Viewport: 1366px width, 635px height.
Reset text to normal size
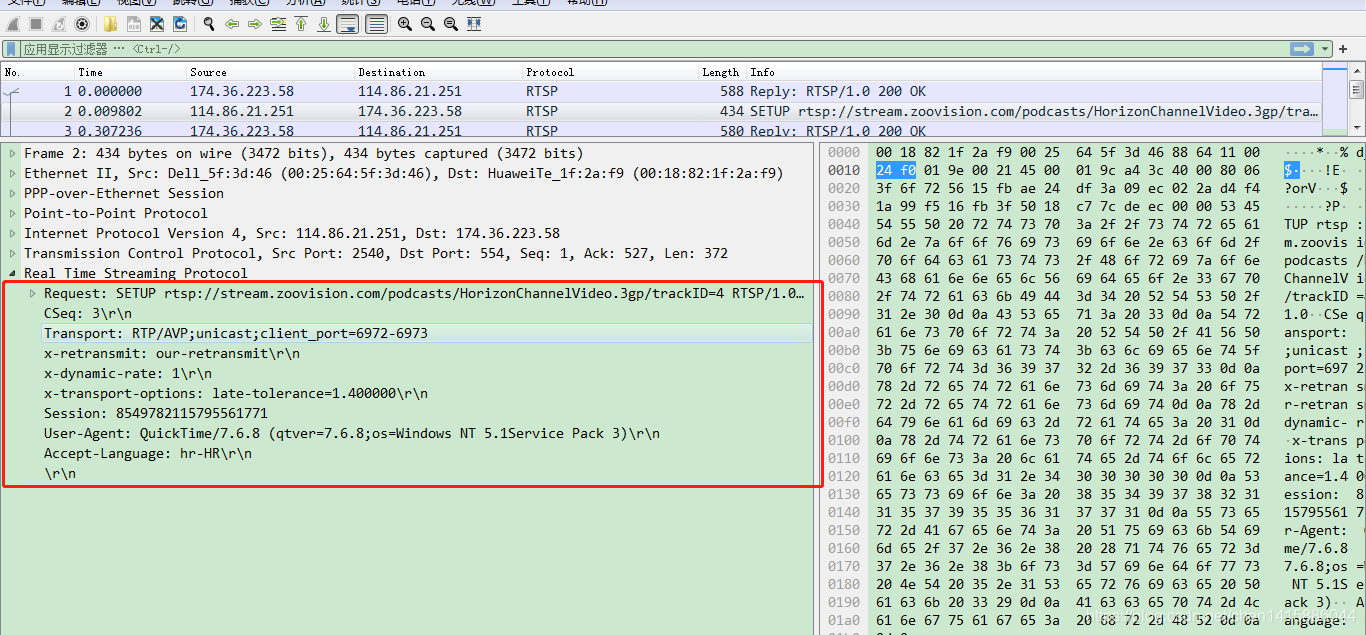pos(451,23)
